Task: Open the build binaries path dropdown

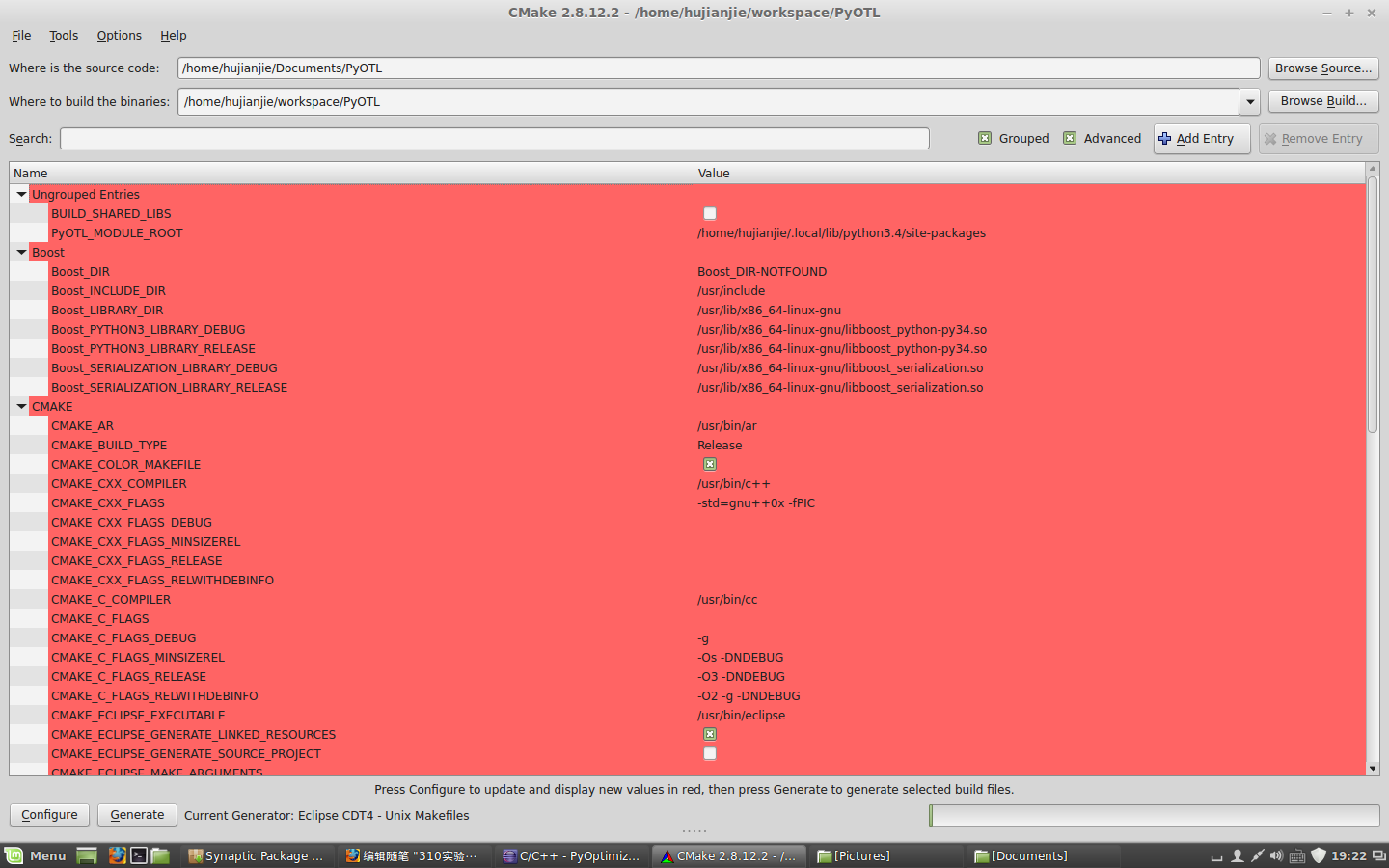Action: tap(1250, 102)
